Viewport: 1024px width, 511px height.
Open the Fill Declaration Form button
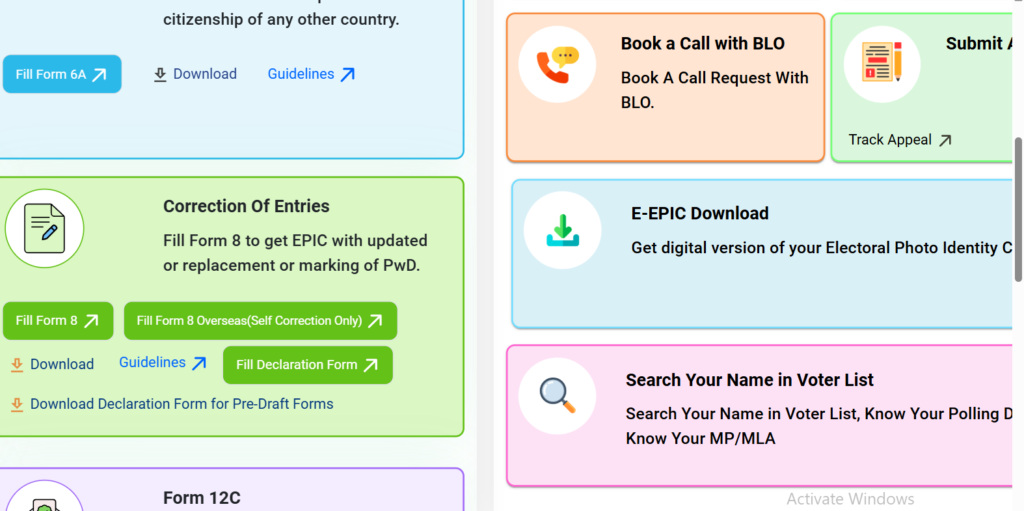pyautogui.click(x=307, y=365)
